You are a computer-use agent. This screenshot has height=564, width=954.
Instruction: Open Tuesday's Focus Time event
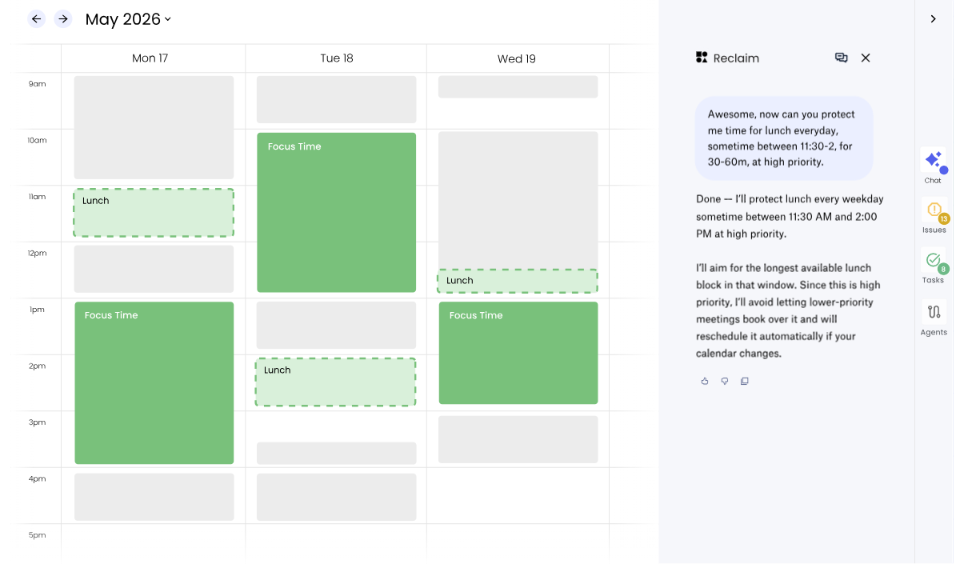(336, 212)
